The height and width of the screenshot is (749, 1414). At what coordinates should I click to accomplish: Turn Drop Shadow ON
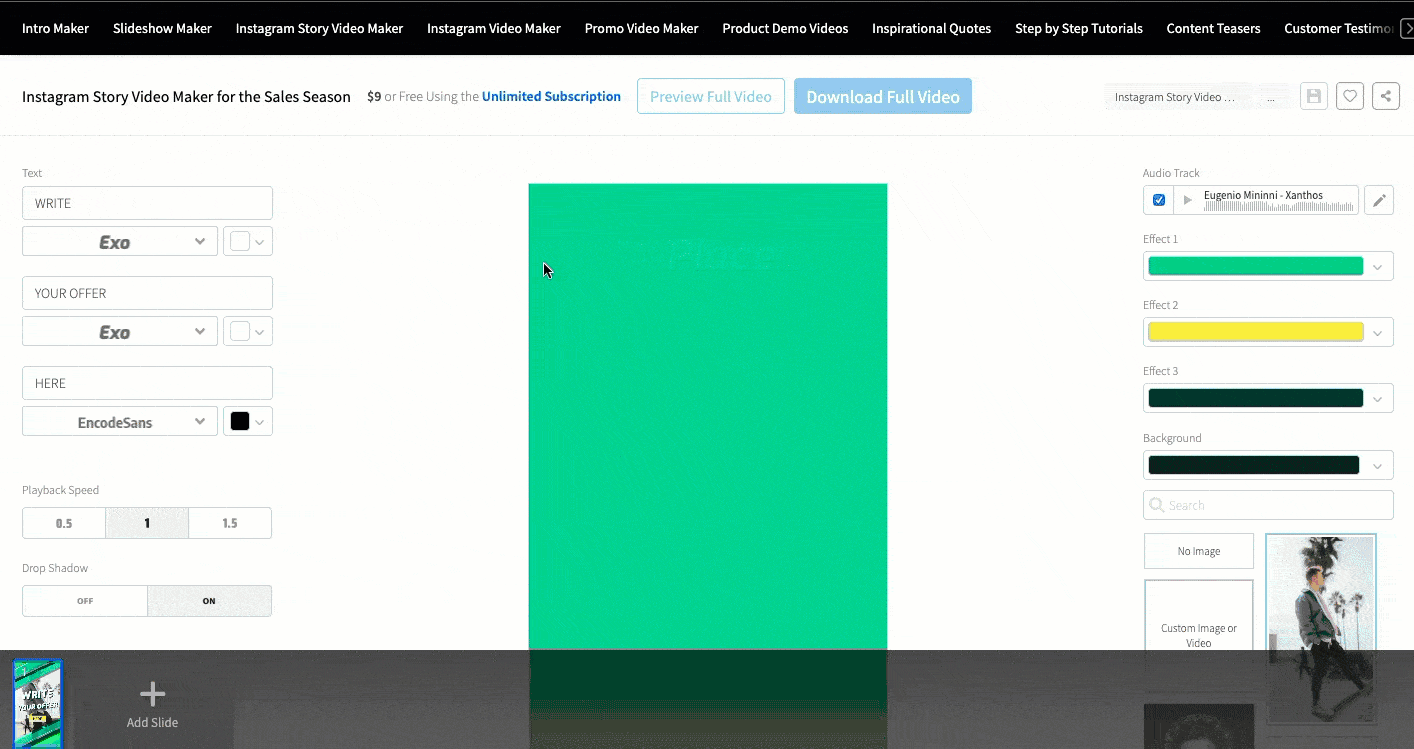click(209, 601)
